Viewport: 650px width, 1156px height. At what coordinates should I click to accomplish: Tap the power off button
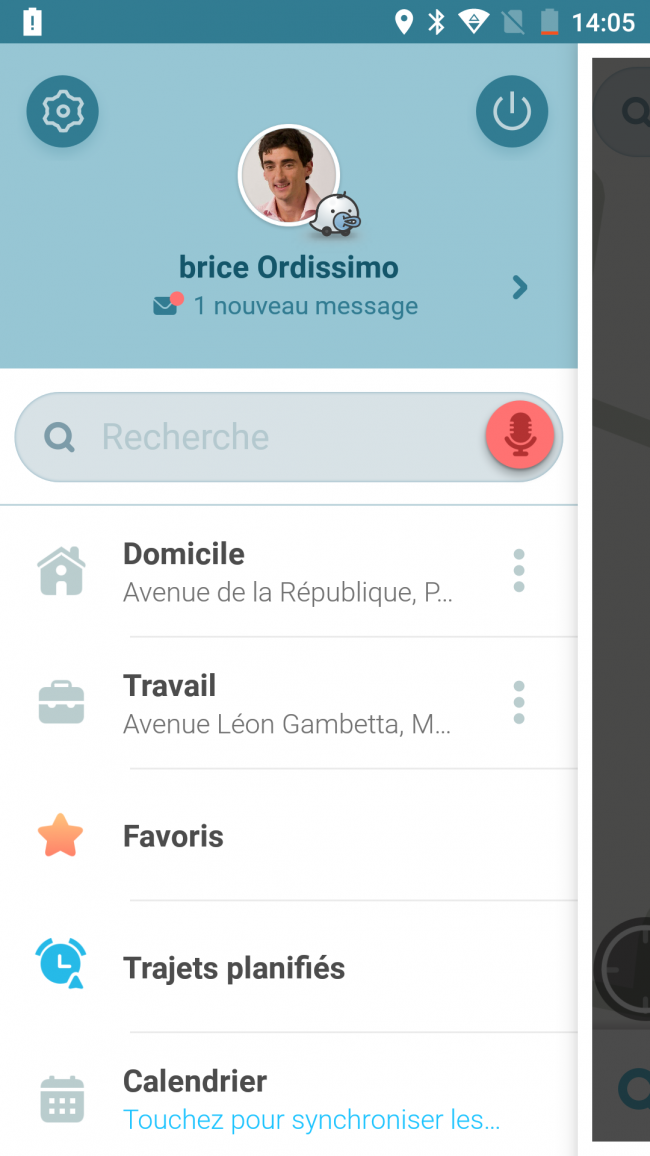tap(512, 111)
